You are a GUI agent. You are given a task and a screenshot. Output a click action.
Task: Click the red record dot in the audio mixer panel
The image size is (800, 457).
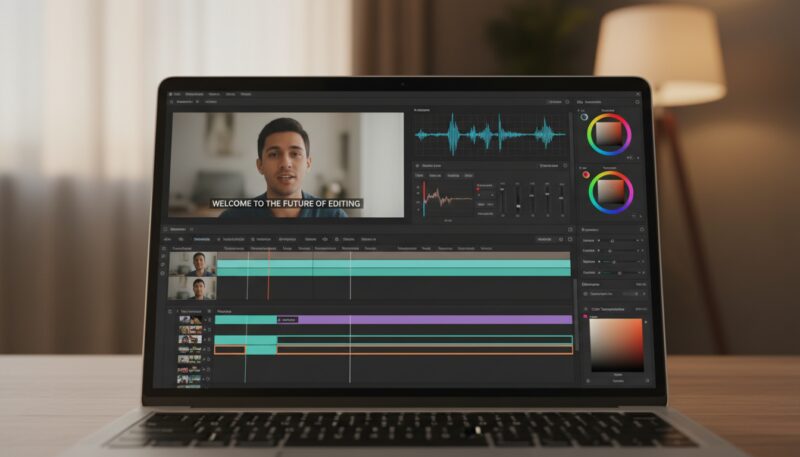point(478,189)
